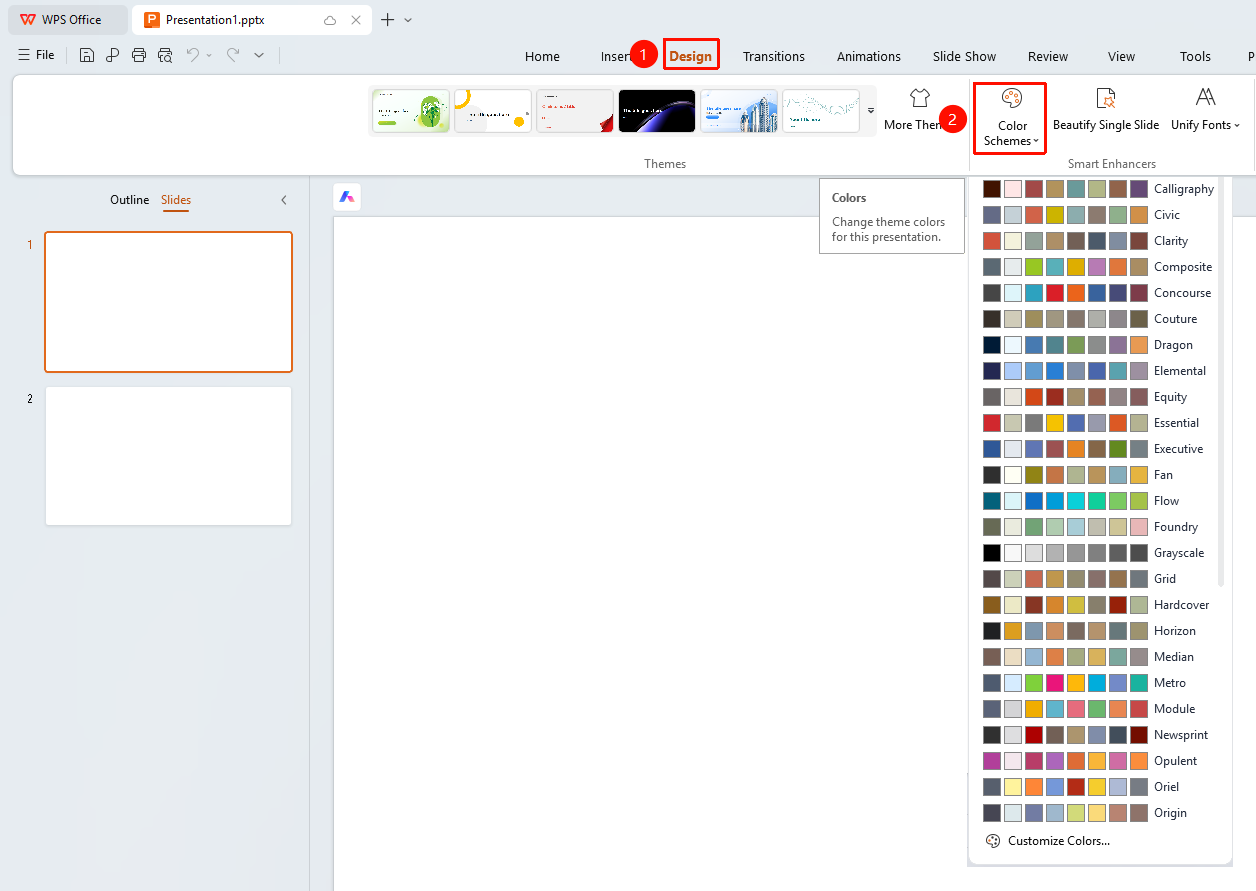Click the Undo arrow icon
1256x891 pixels.
click(193, 55)
